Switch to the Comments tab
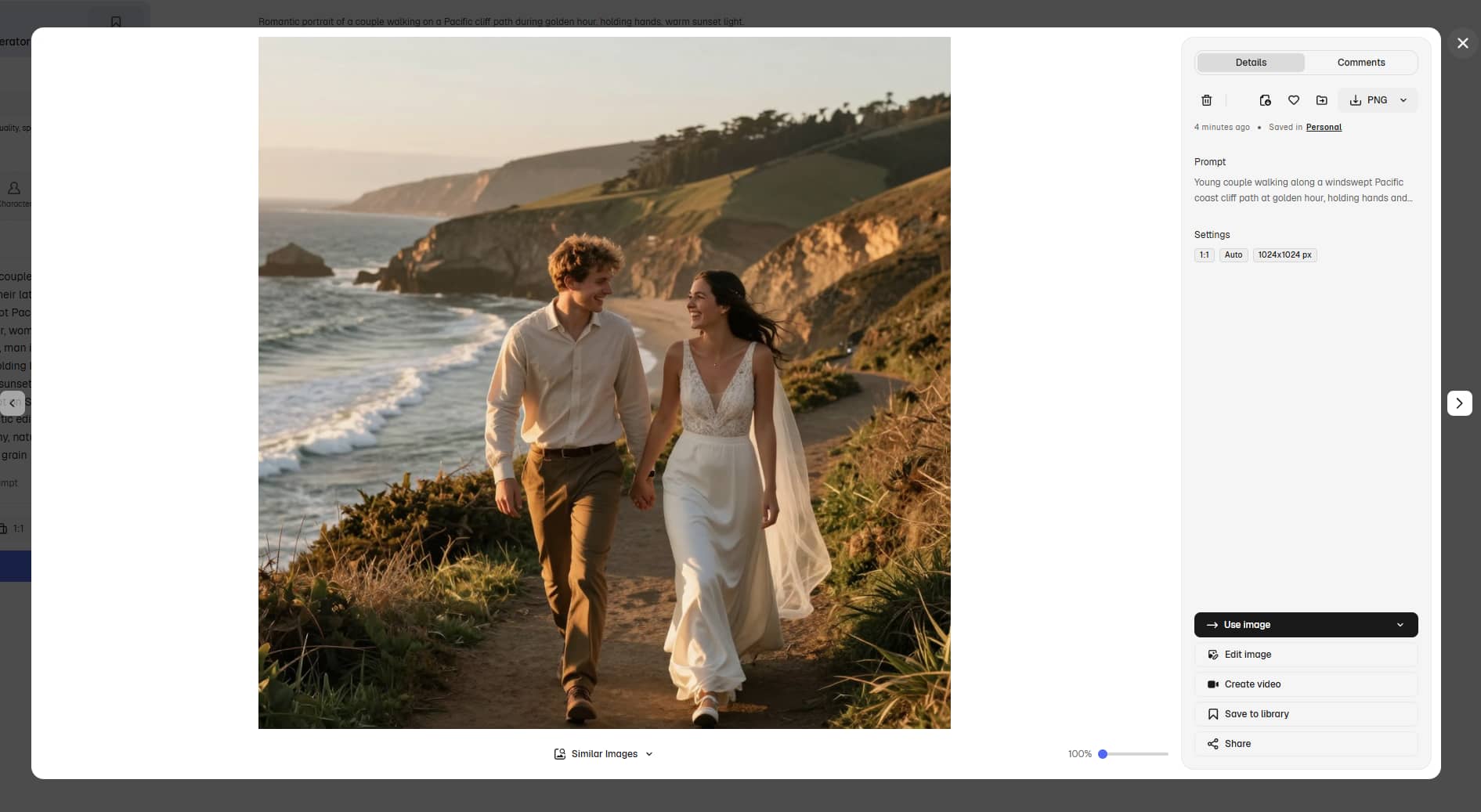Screen dimensions: 1481x812 1361,63
